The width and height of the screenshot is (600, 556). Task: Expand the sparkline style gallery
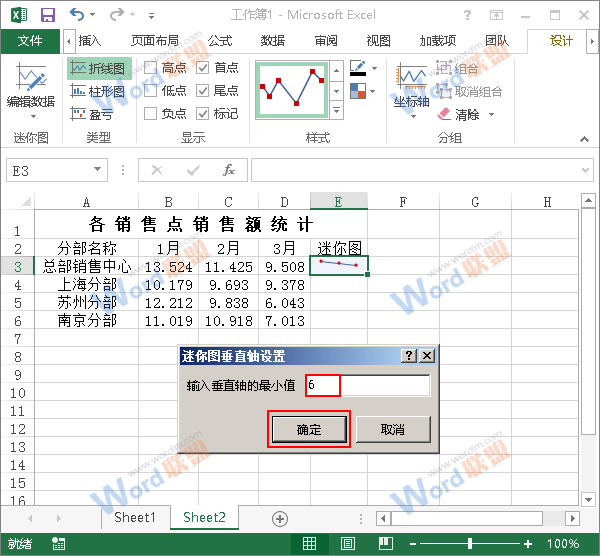336,111
